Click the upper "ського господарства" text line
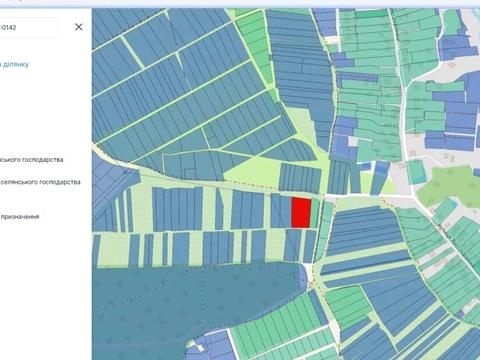Screen dimensions: 480x360 click(32, 160)
